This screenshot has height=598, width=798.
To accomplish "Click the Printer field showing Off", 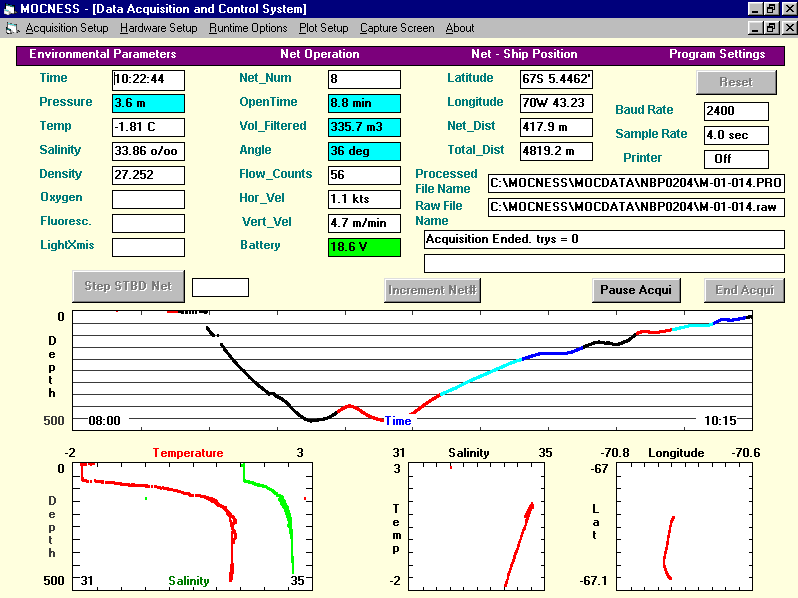I will tap(736, 159).
